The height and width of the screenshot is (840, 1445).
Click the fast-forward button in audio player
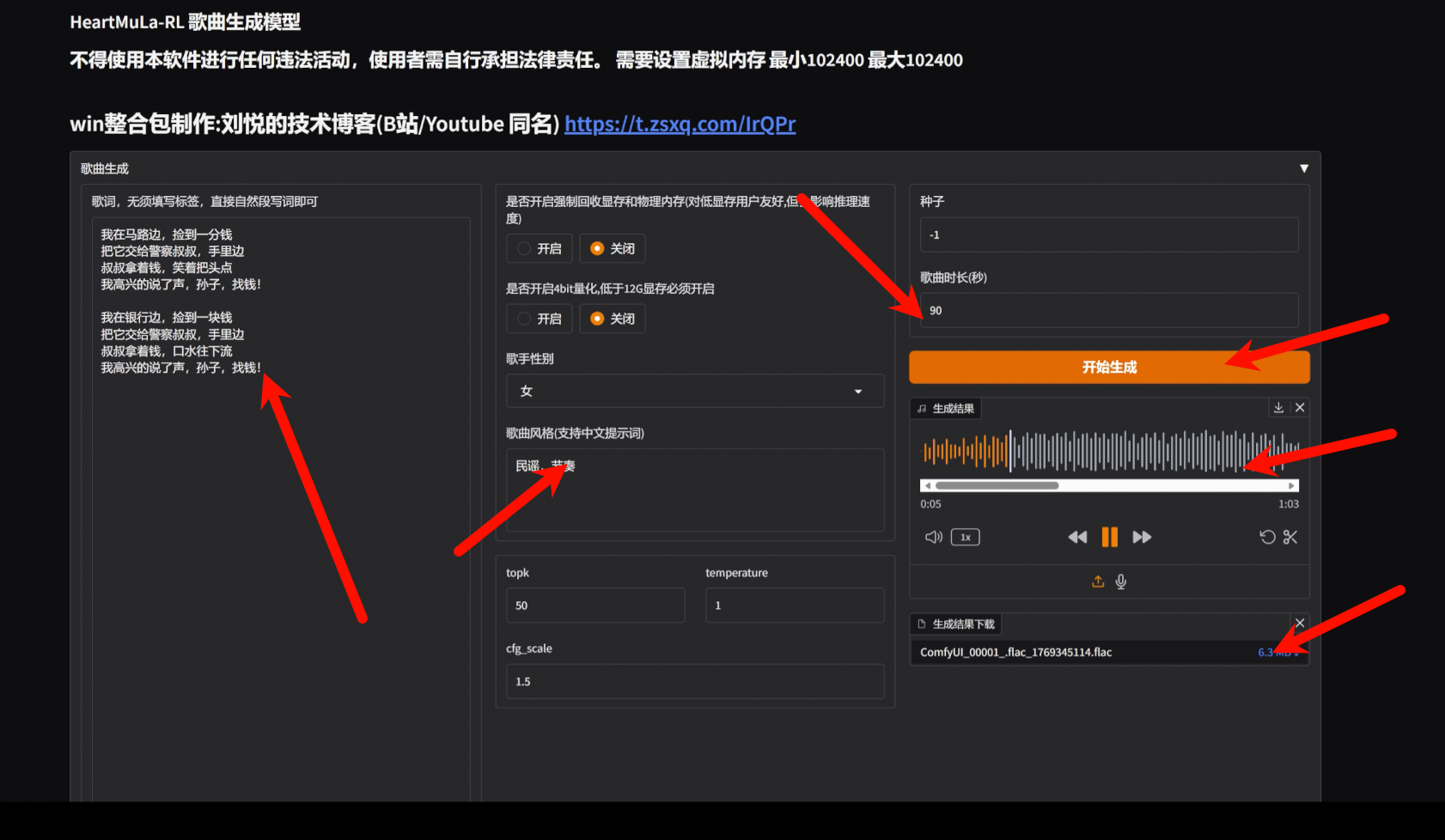pos(1142,538)
